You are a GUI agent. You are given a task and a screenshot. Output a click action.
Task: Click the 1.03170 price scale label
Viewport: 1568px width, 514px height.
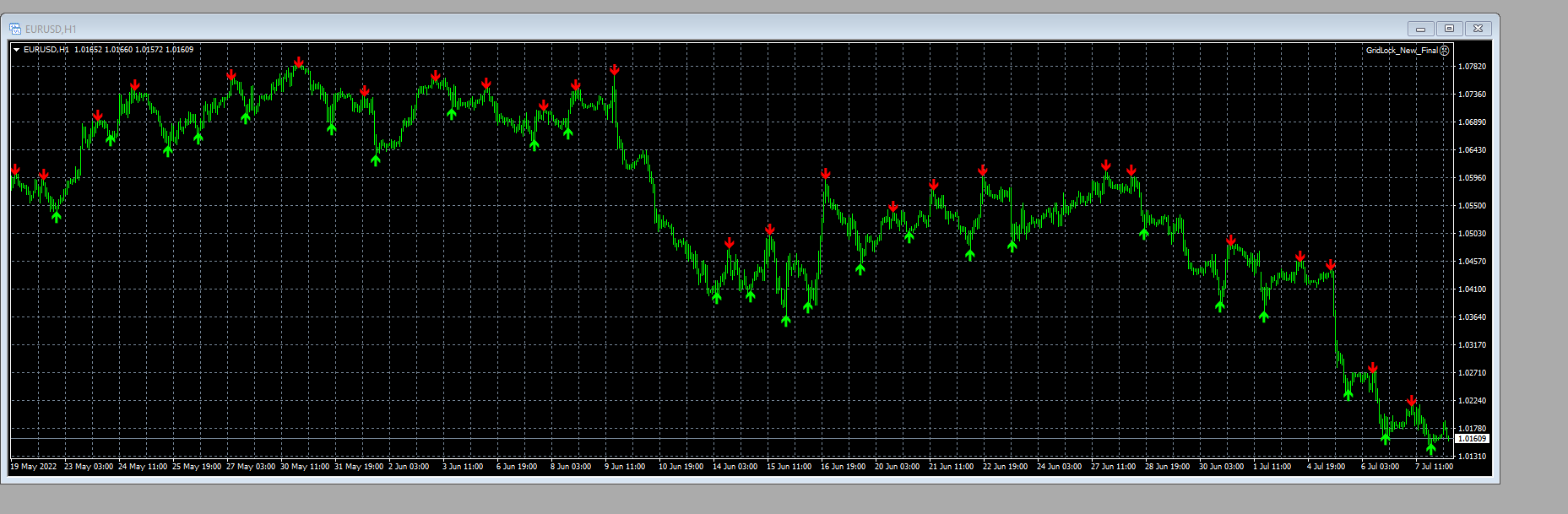point(1473,345)
